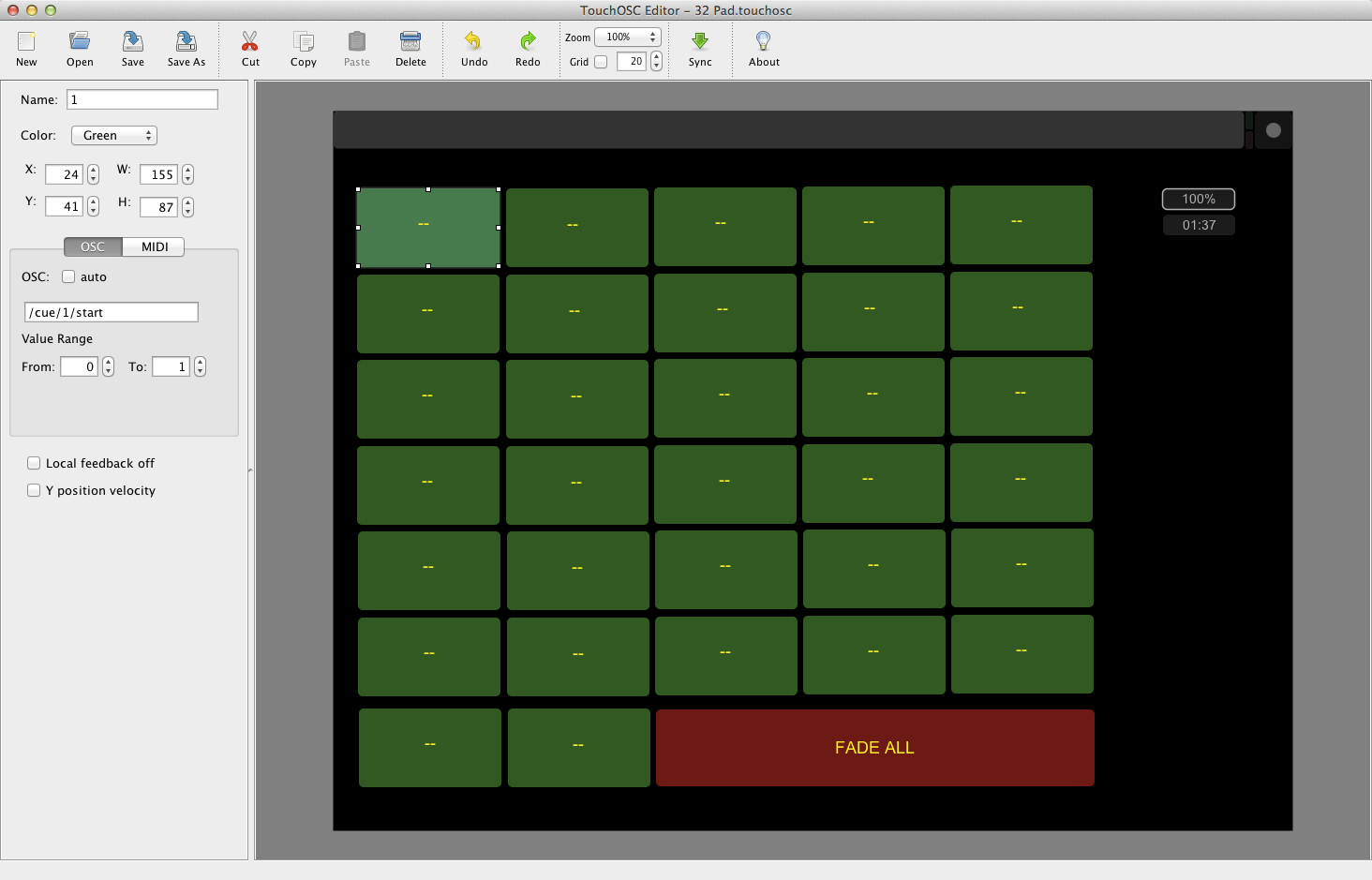The image size is (1372, 880).
Task: Select the OSC tab
Action: (93, 246)
